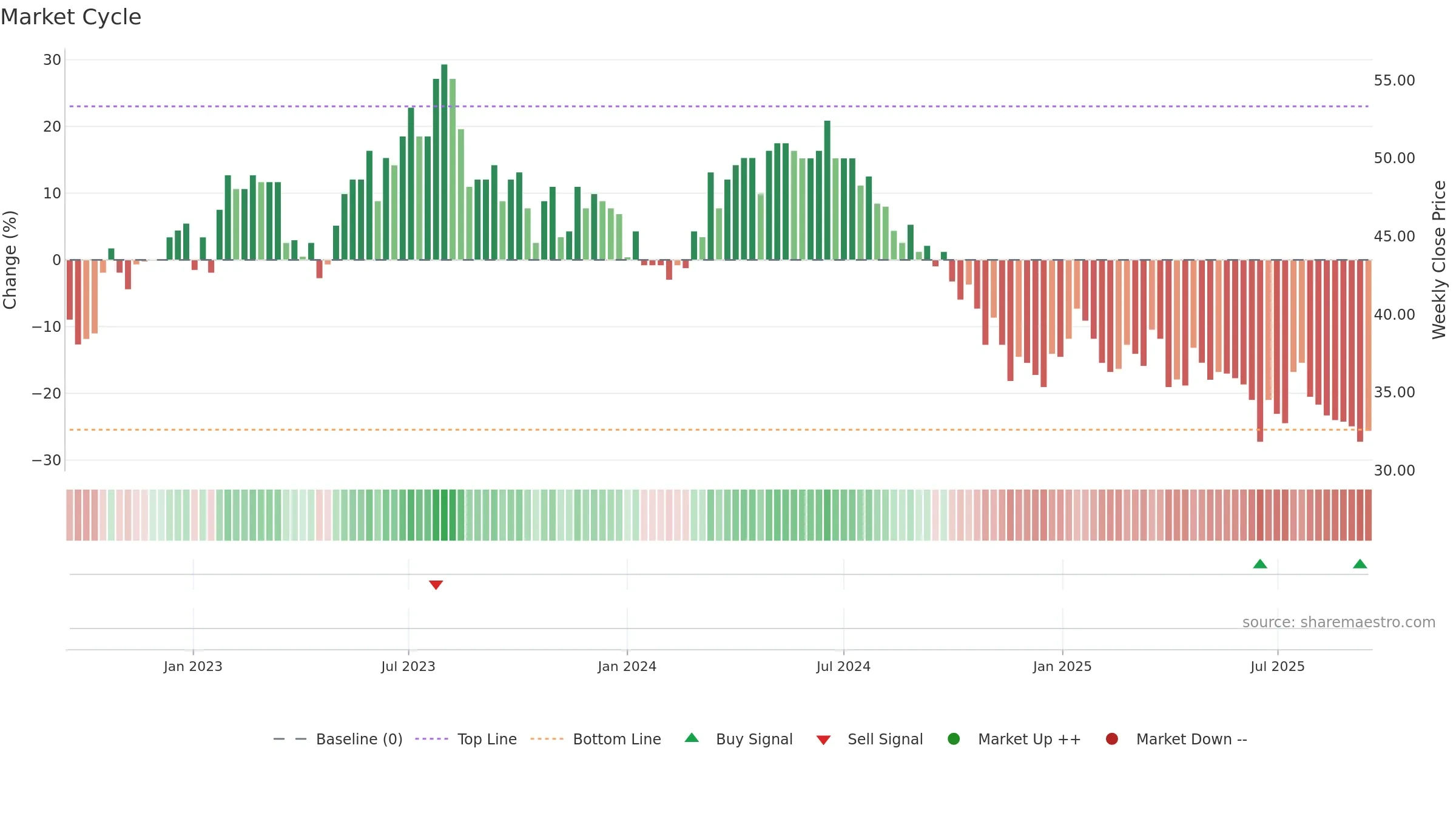Image resolution: width=1456 pixels, height=819 pixels.
Task: Click the Jan 2023 x-axis label
Action: [193, 666]
